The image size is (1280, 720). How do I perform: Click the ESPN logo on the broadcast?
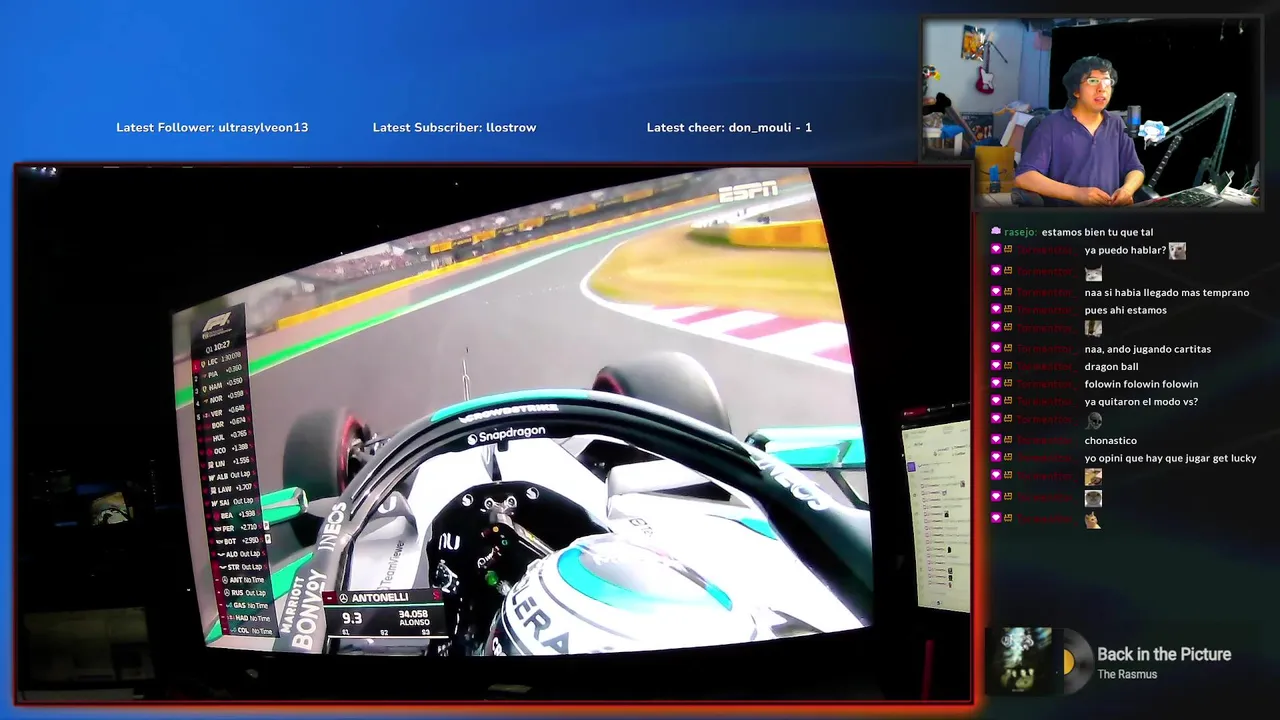[747, 191]
